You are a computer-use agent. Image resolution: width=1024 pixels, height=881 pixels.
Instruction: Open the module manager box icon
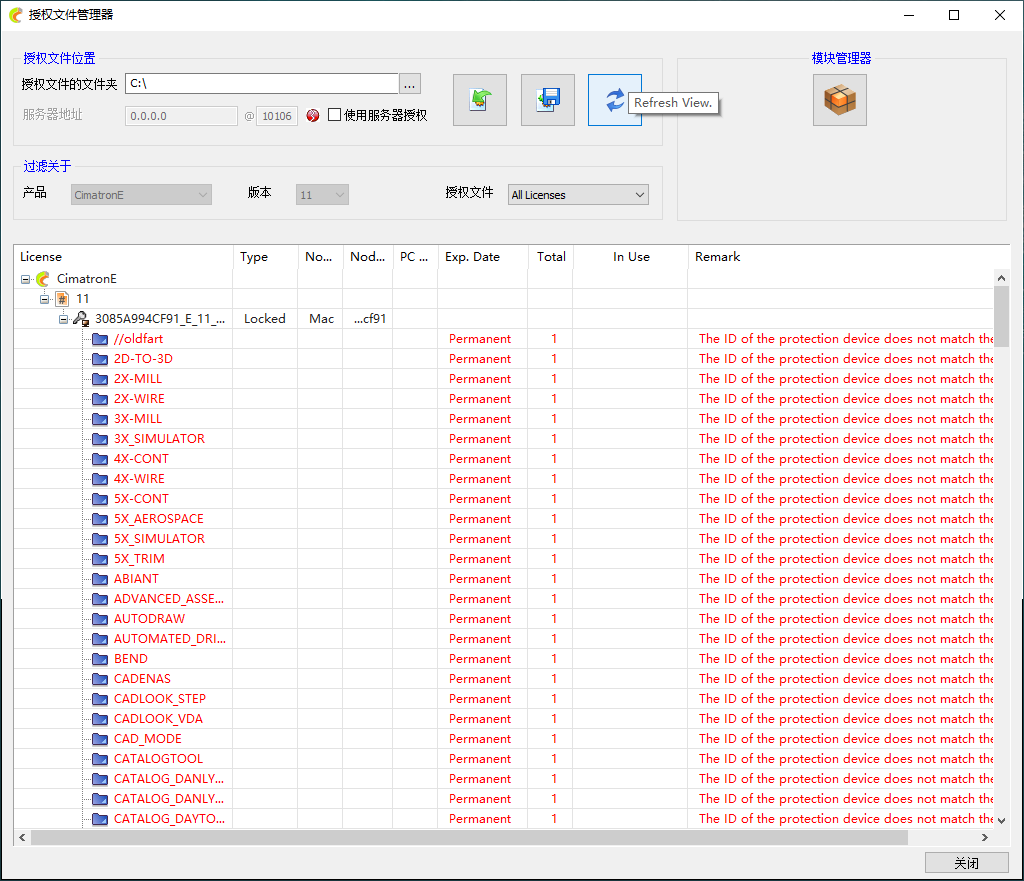pos(840,100)
